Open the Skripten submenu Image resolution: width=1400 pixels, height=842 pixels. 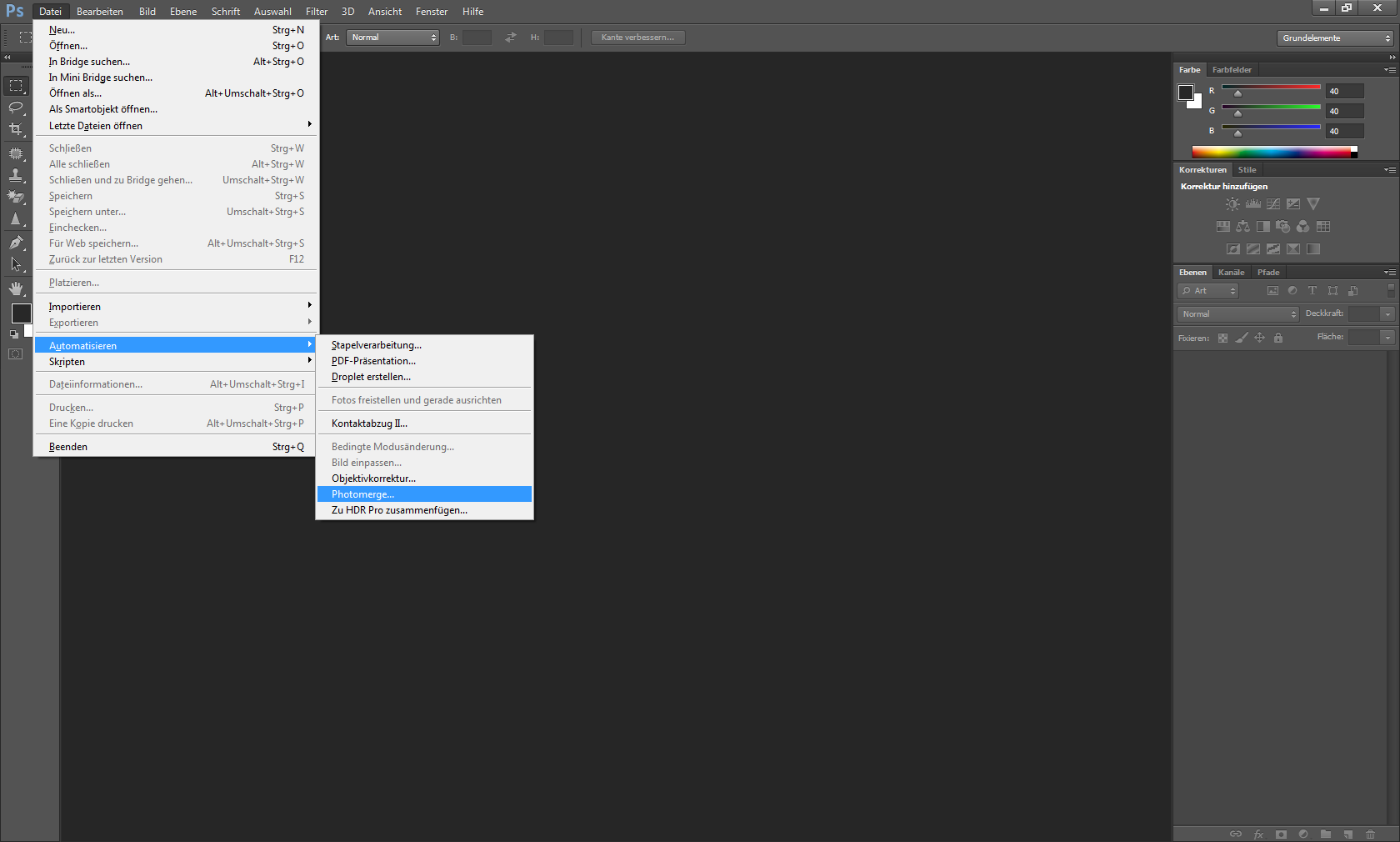click(175, 362)
